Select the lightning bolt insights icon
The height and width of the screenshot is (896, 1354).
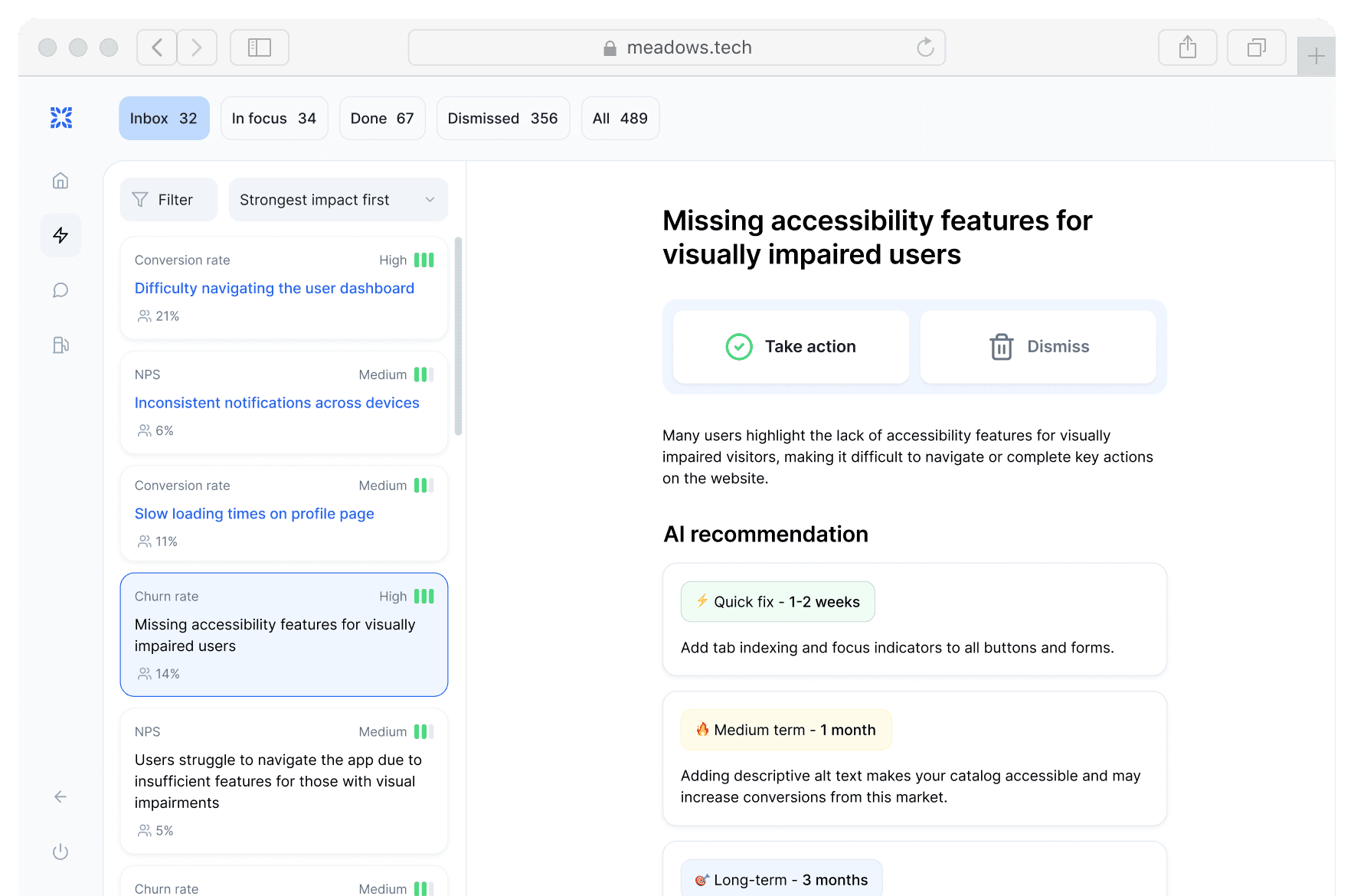[61, 235]
